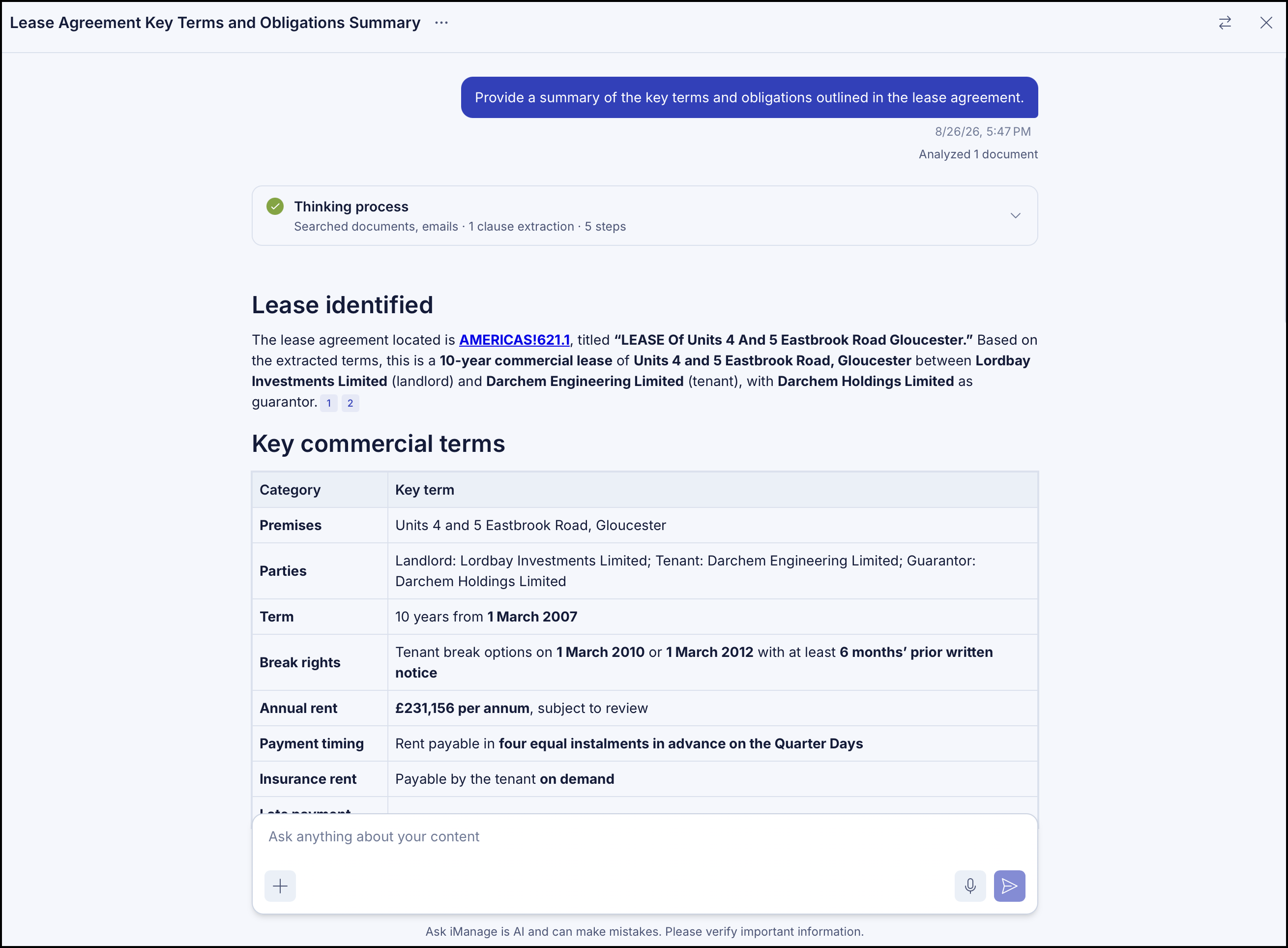Select the '£231,156 per annum' rent value
1288x948 pixels.
click(x=462, y=708)
